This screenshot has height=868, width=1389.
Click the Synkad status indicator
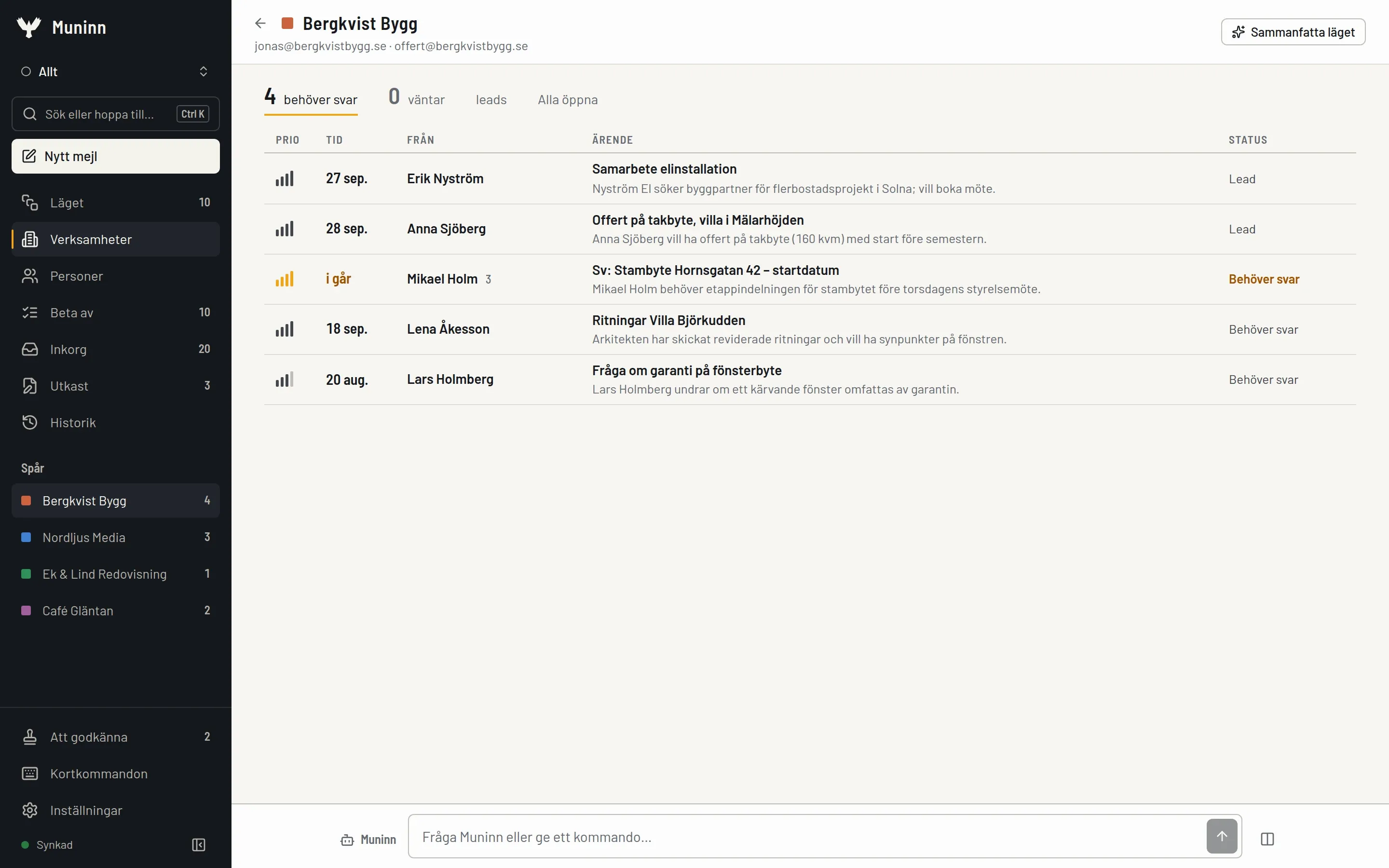tap(47, 844)
